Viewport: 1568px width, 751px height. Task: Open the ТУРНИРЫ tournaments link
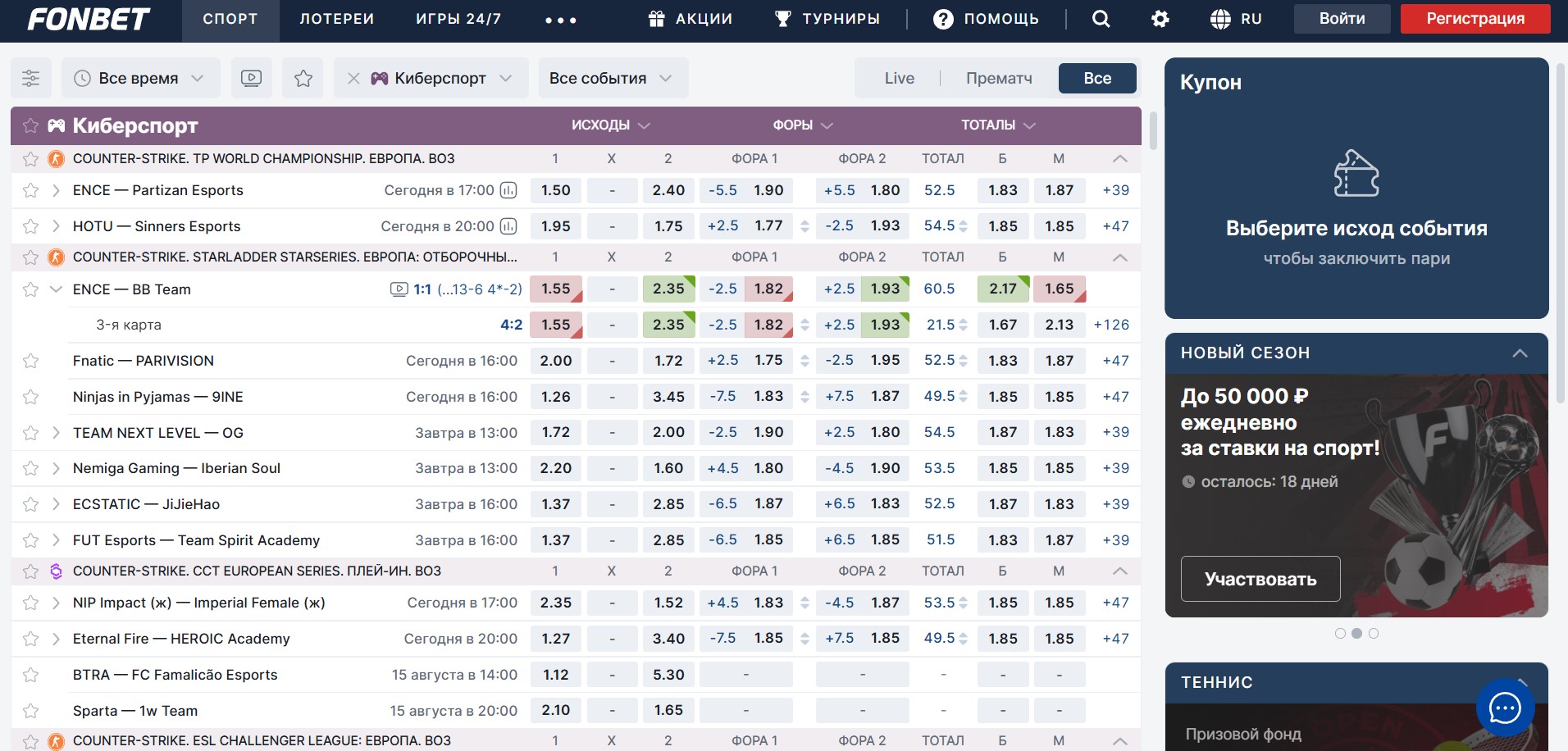[827, 19]
